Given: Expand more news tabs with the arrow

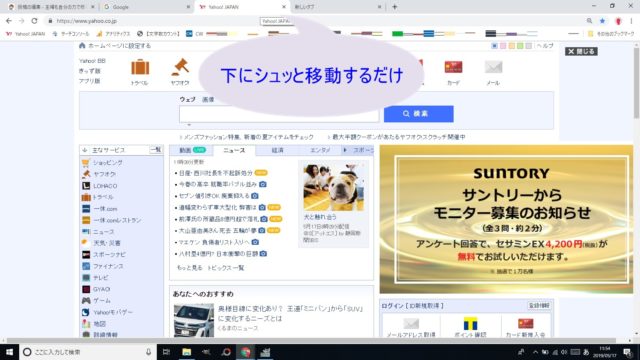Looking at the screenshot, I should 345,150.
